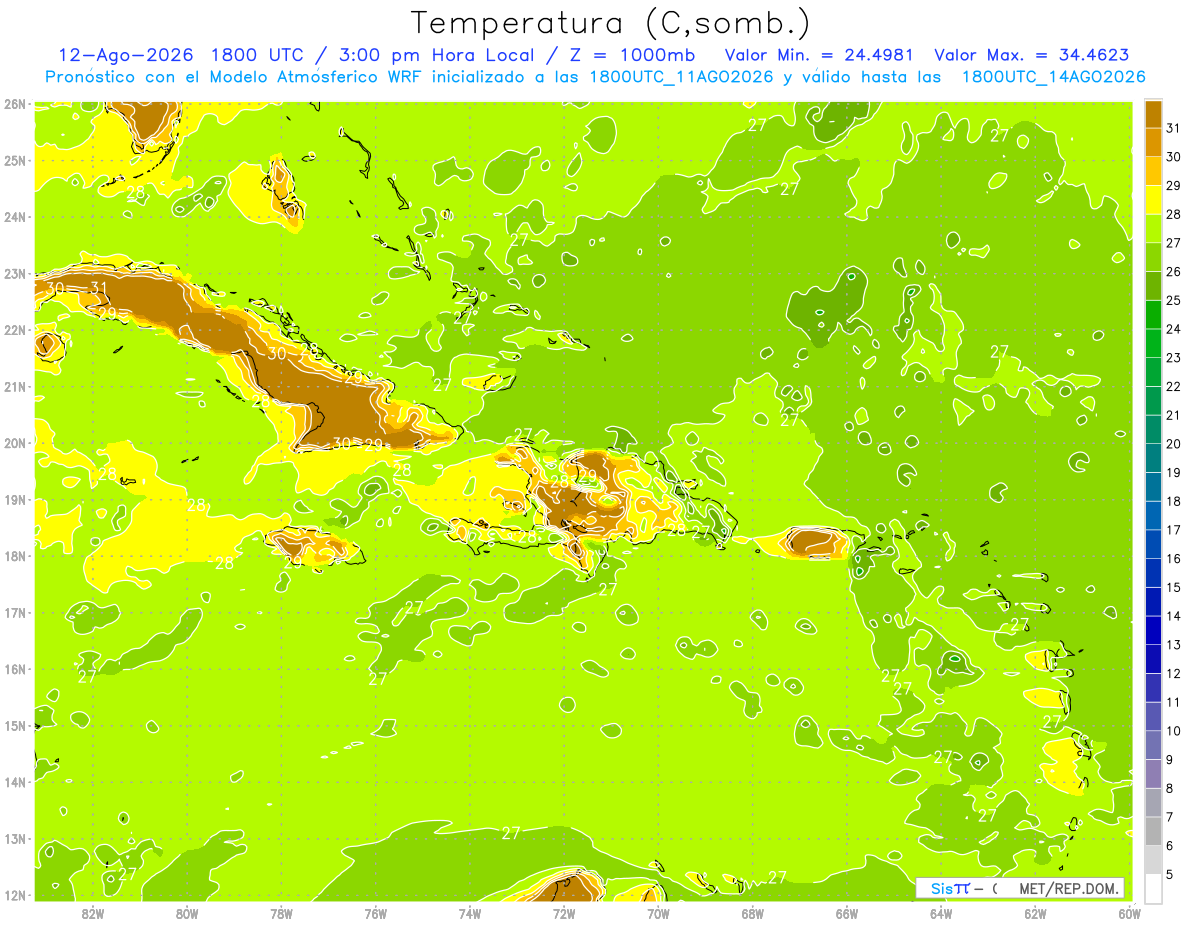Click the 13N latitude axis label
1200x927 pixels.
point(14,838)
